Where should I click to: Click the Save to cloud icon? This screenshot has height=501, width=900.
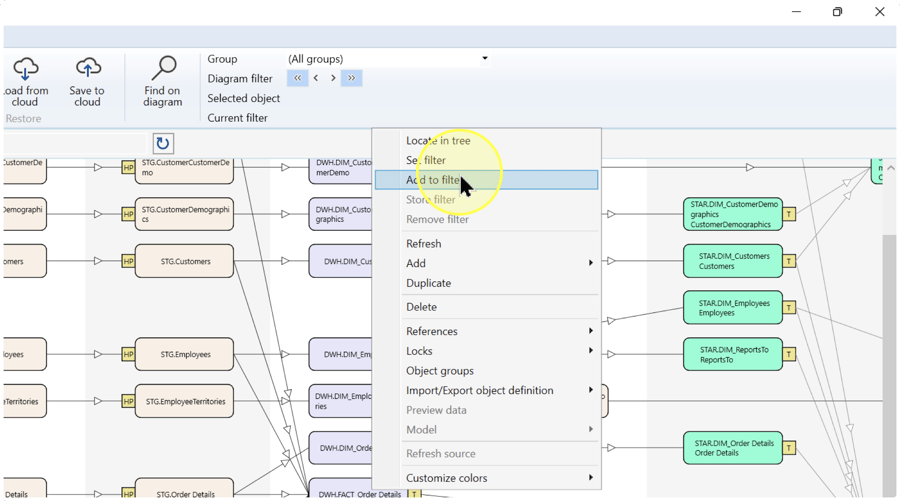pyautogui.click(x=87, y=69)
